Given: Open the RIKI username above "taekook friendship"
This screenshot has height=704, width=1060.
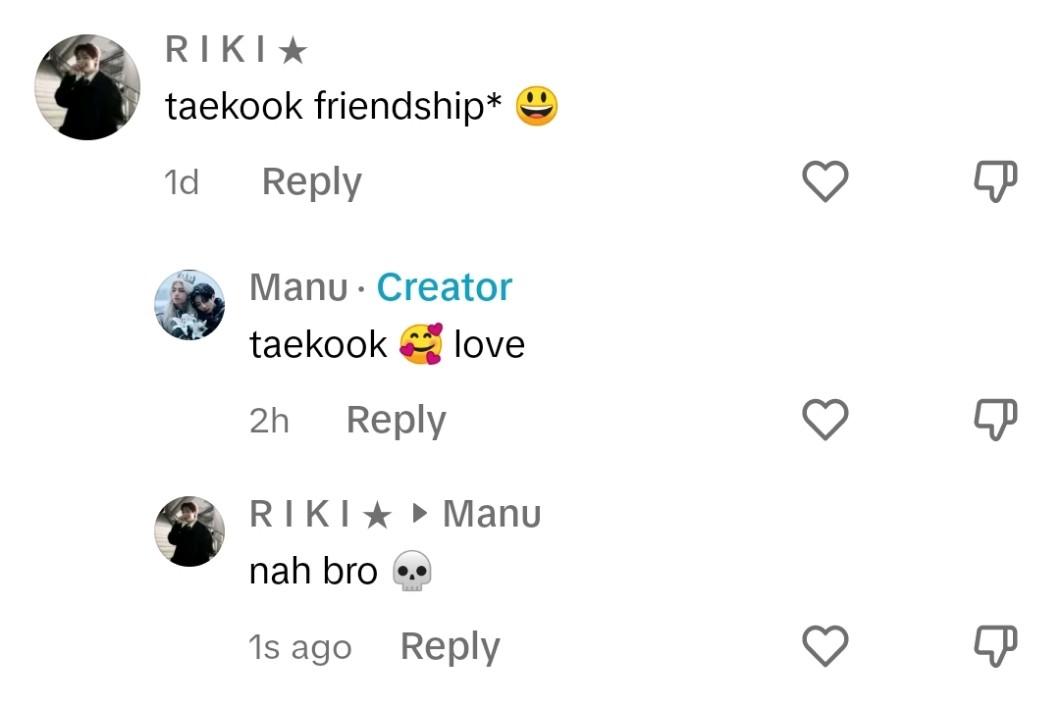Looking at the screenshot, I should (x=236, y=51).
